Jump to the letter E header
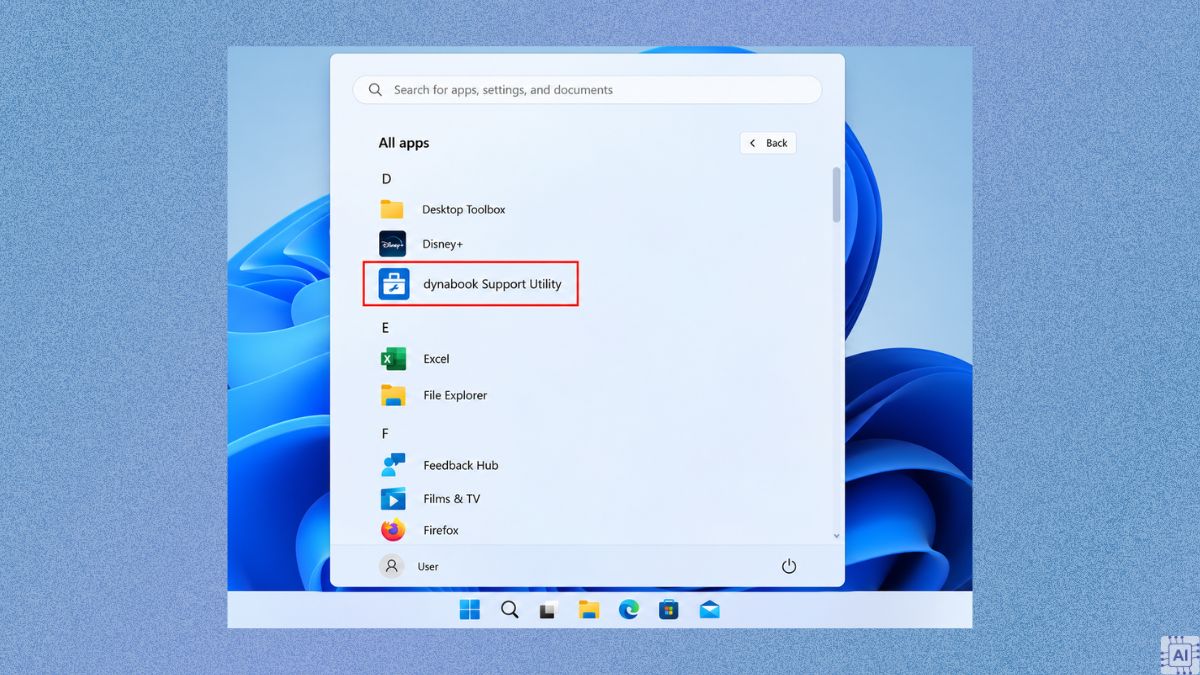The image size is (1200, 675). tap(385, 328)
